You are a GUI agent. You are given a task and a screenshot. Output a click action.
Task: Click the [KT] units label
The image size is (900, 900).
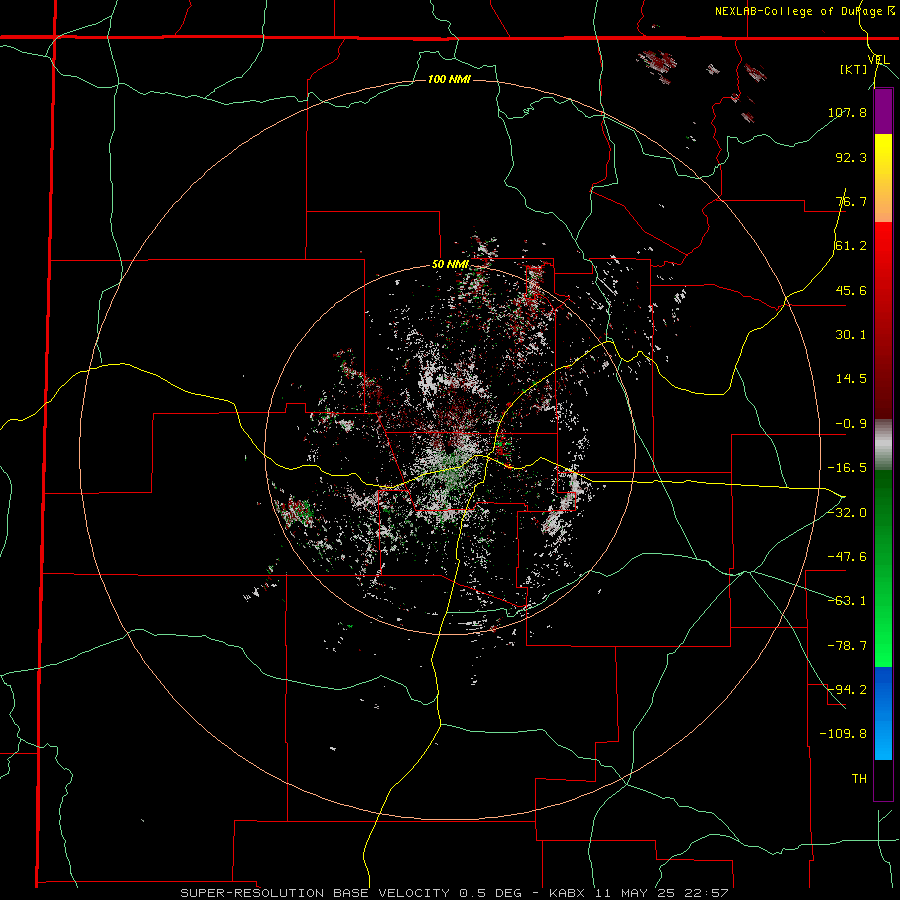pyautogui.click(x=854, y=69)
